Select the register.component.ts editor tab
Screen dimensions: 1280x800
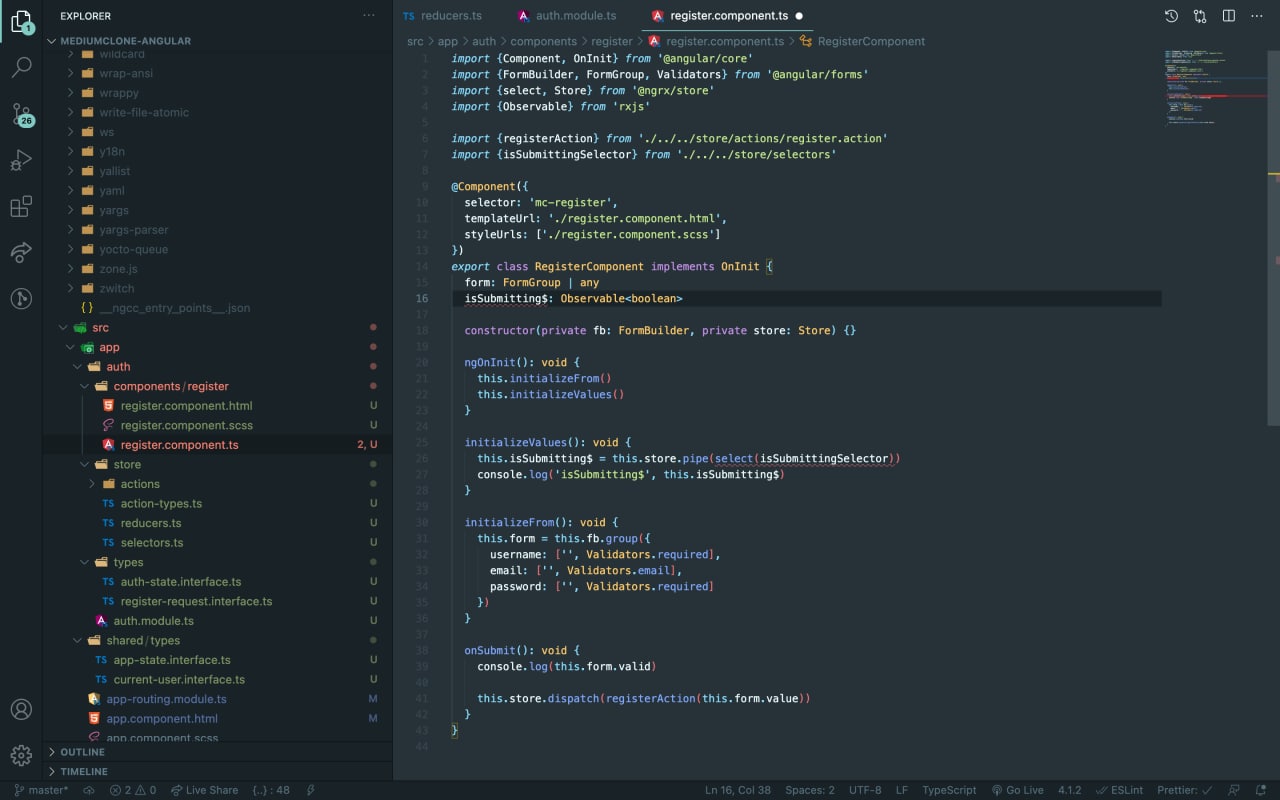point(728,16)
